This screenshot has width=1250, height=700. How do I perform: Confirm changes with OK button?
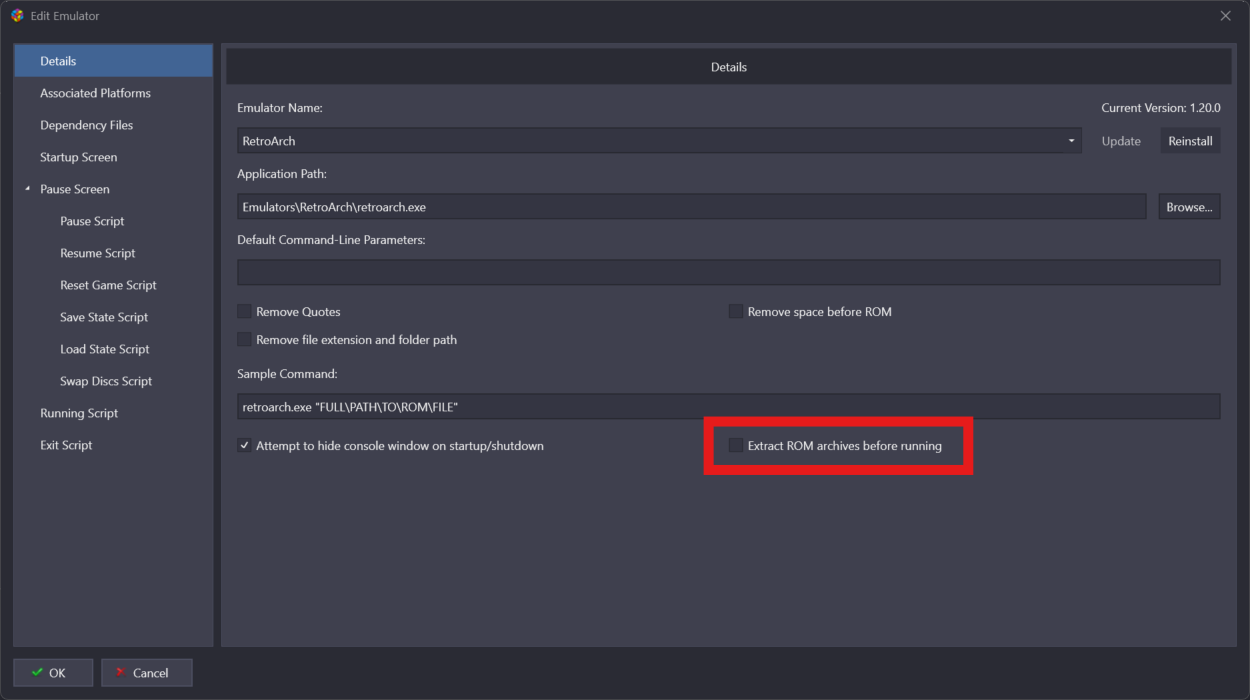(x=53, y=673)
